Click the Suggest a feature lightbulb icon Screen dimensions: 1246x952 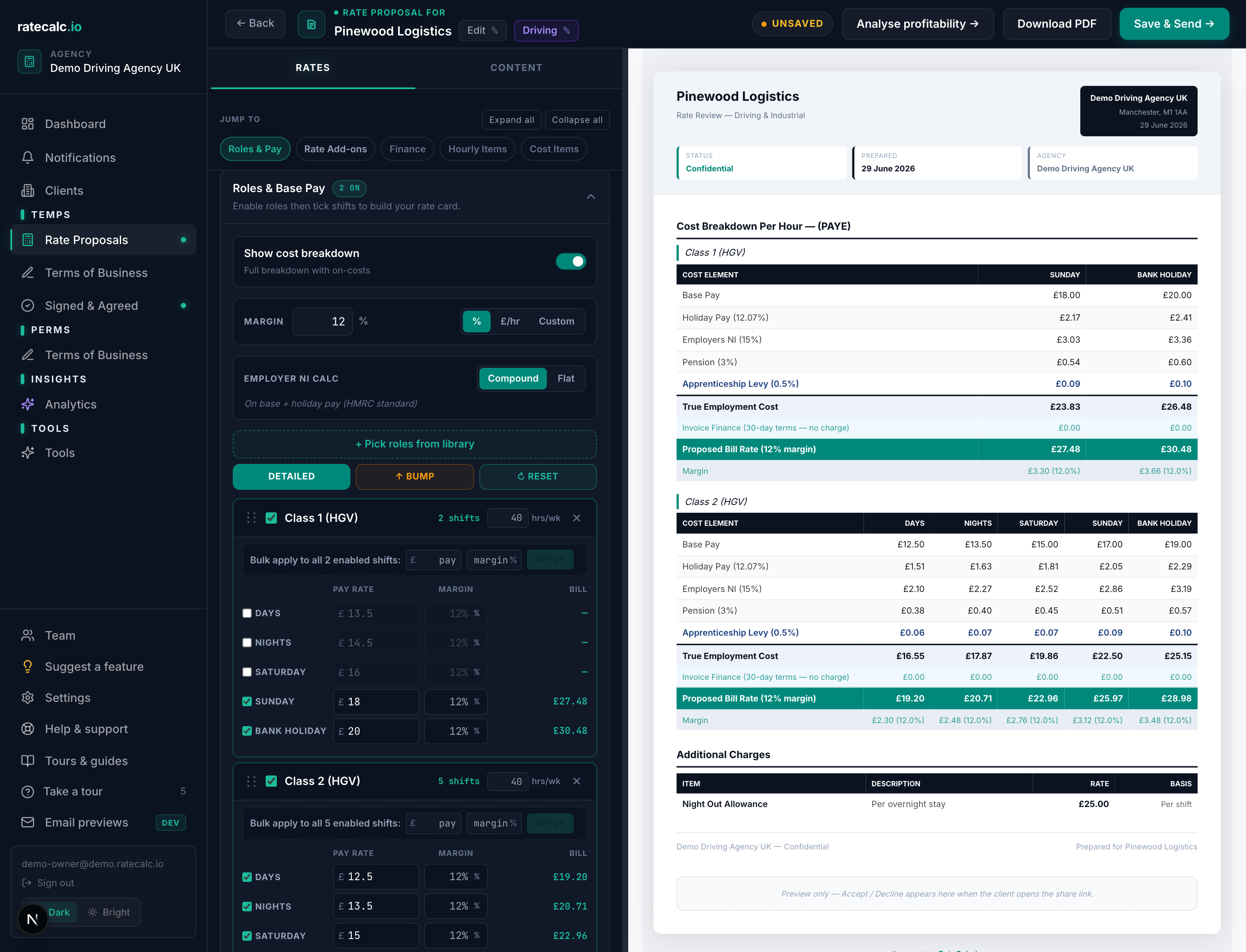pyautogui.click(x=28, y=666)
